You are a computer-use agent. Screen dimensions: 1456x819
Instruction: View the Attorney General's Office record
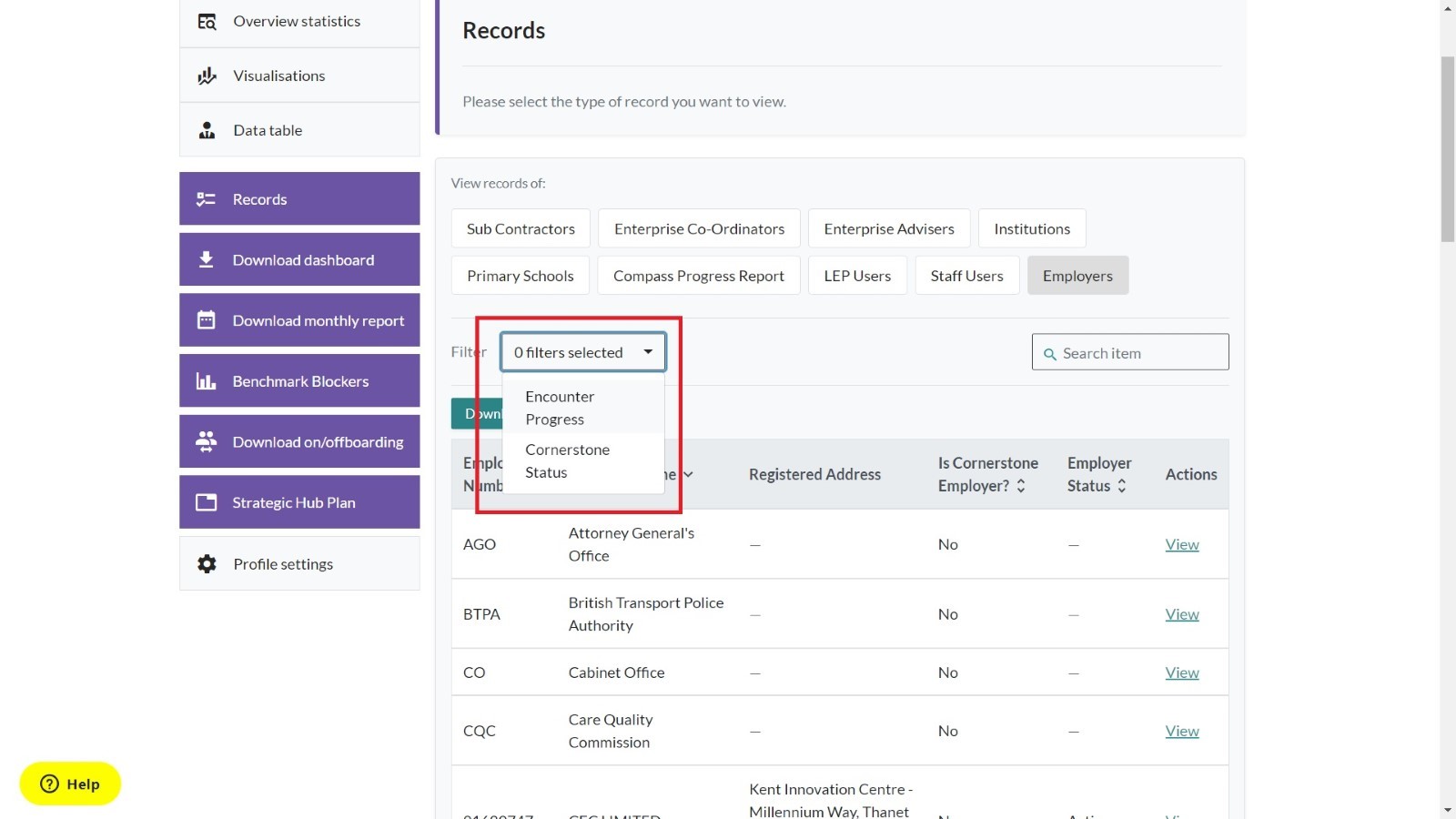point(1181,544)
